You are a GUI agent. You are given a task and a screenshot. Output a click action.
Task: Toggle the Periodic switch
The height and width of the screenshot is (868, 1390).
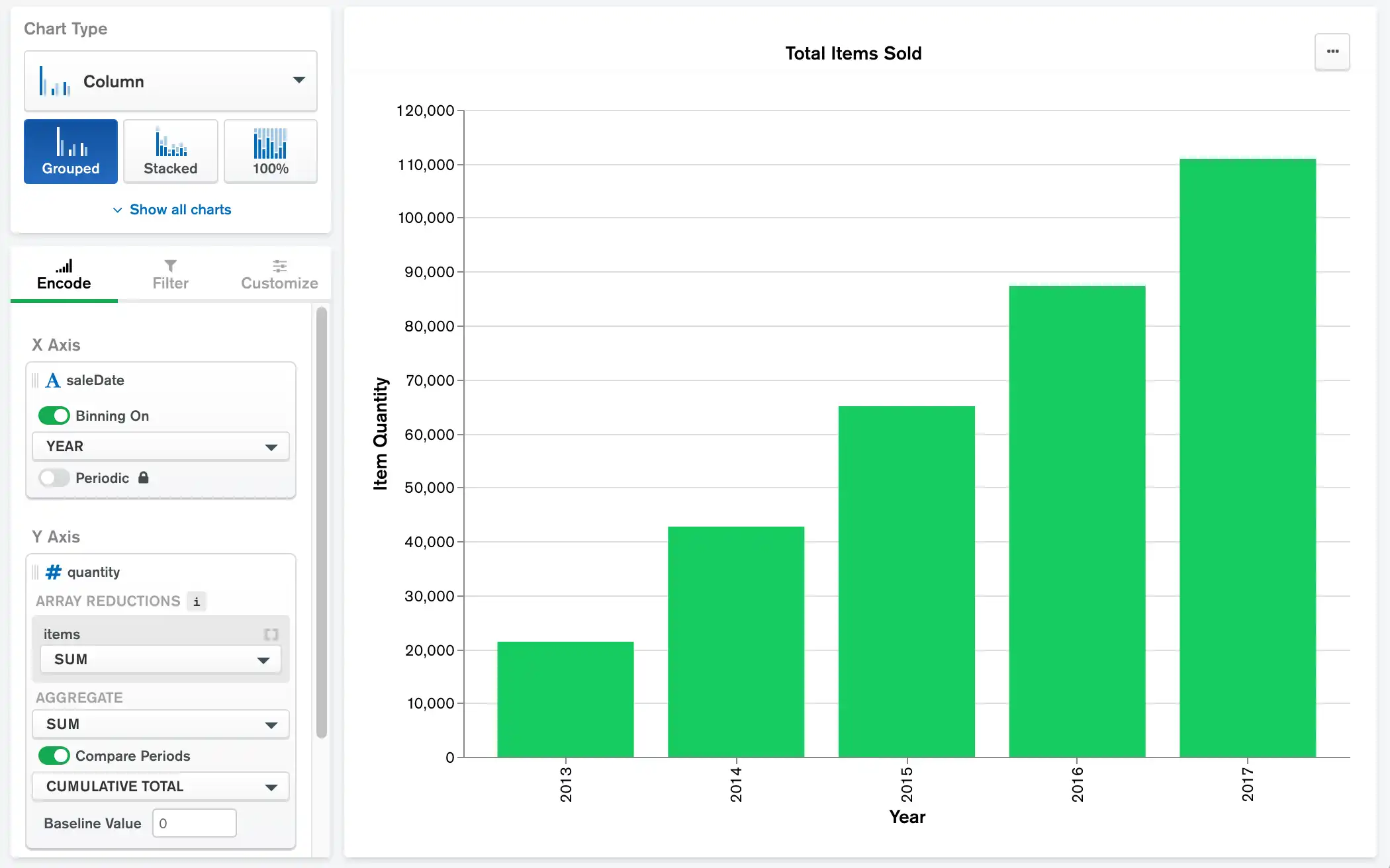[x=54, y=478]
